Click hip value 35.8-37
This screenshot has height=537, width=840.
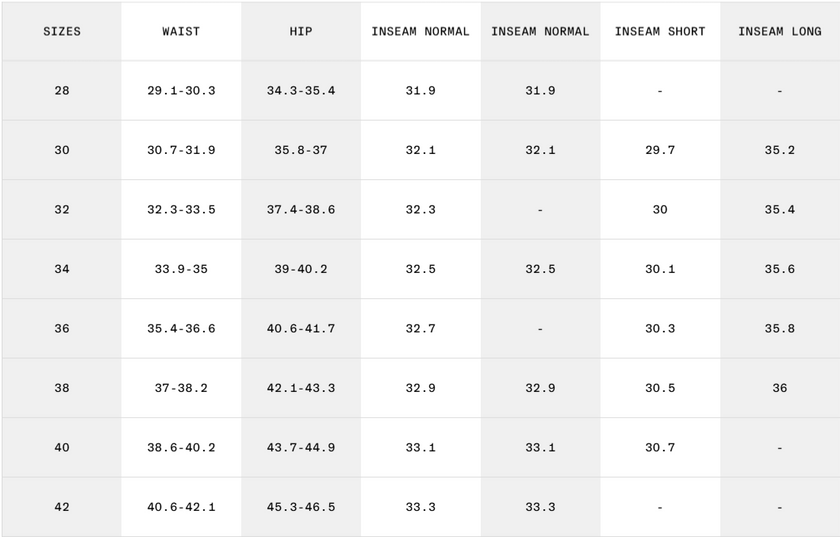(x=301, y=150)
